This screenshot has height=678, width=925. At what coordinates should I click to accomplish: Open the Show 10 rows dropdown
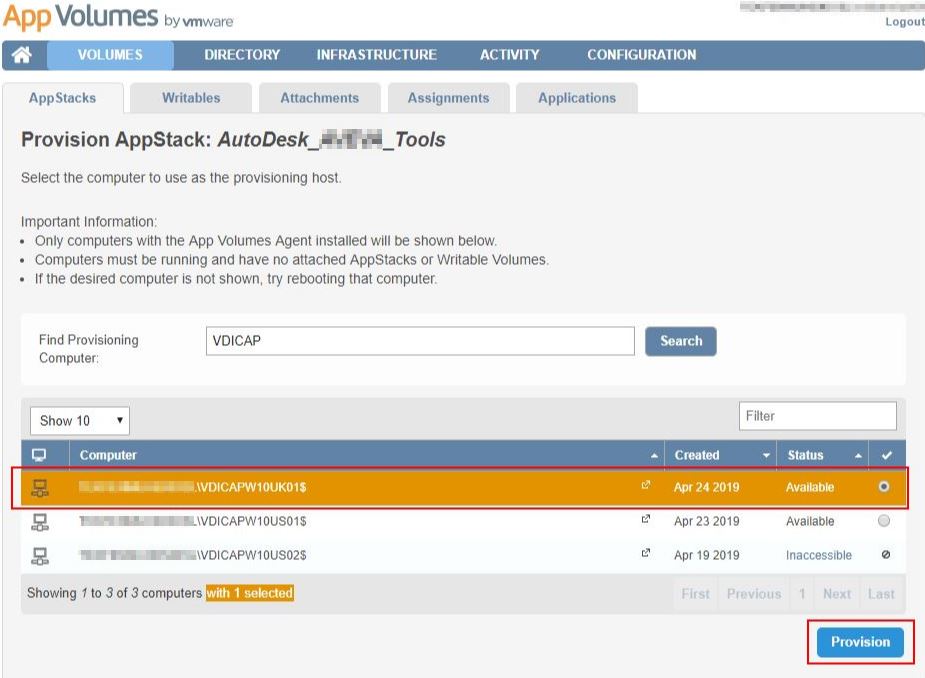point(80,421)
